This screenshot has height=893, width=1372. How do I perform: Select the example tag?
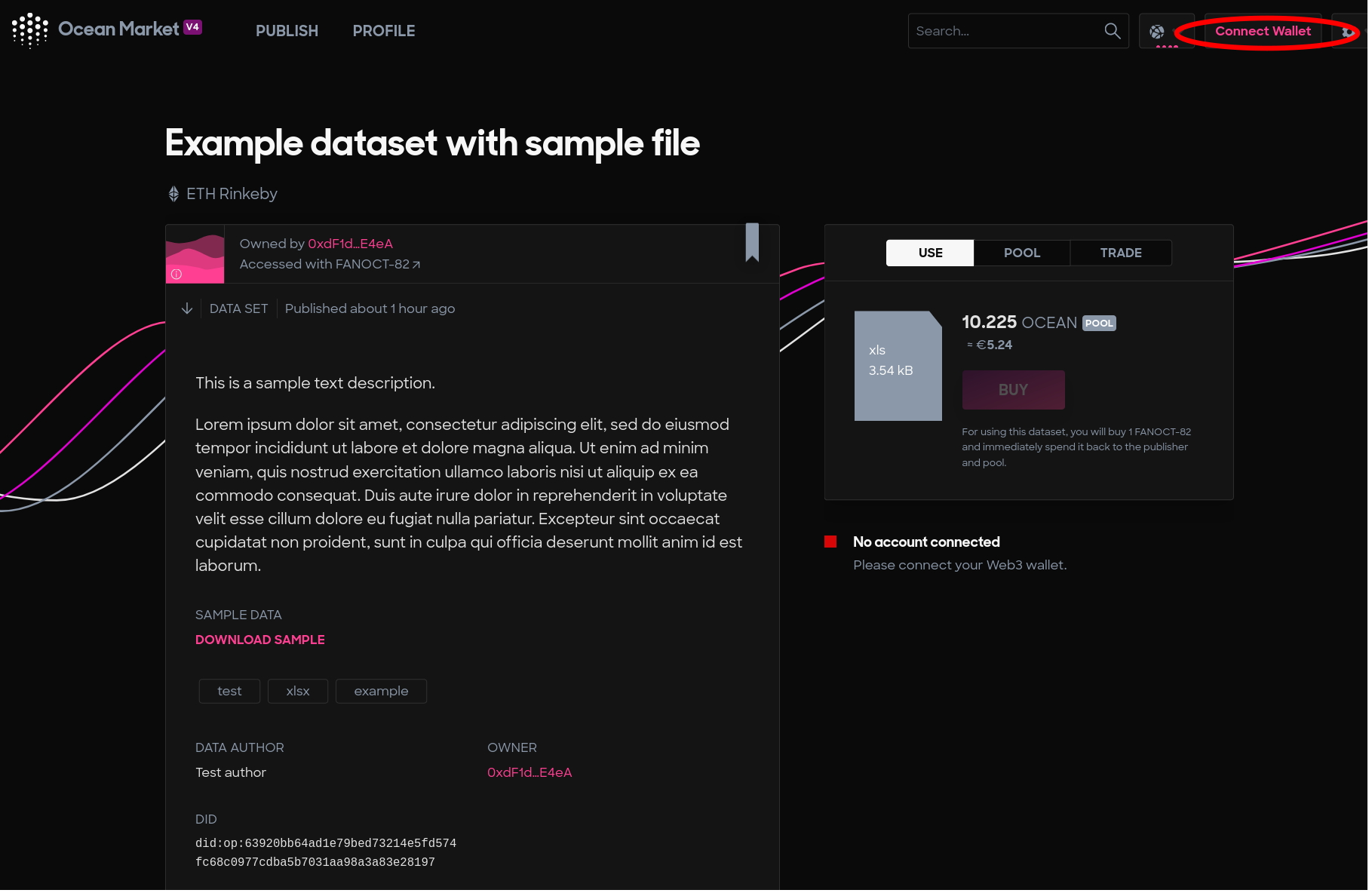pyautogui.click(x=382, y=692)
